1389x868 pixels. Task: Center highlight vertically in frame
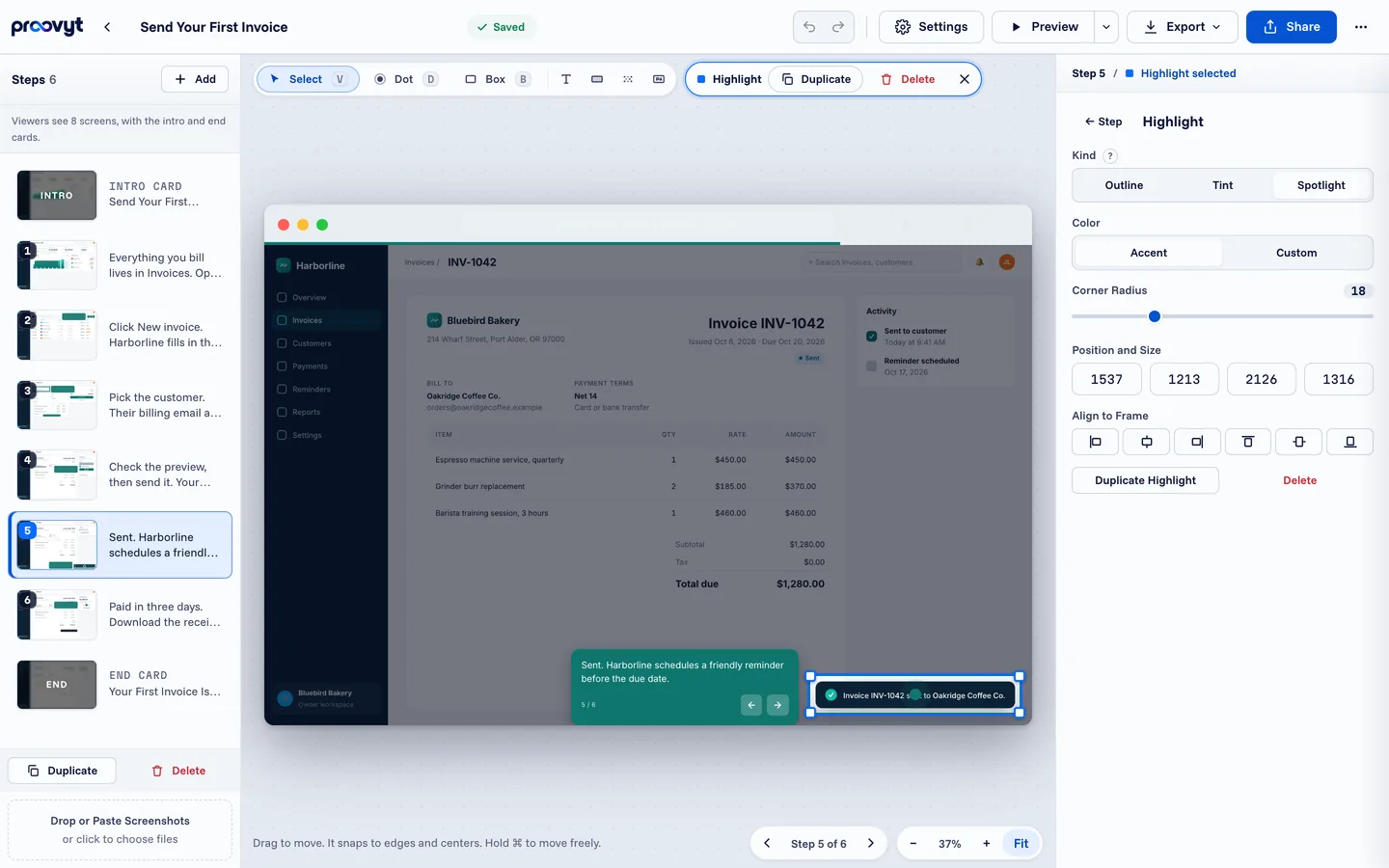pyautogui.click(x=1299, y=442)
